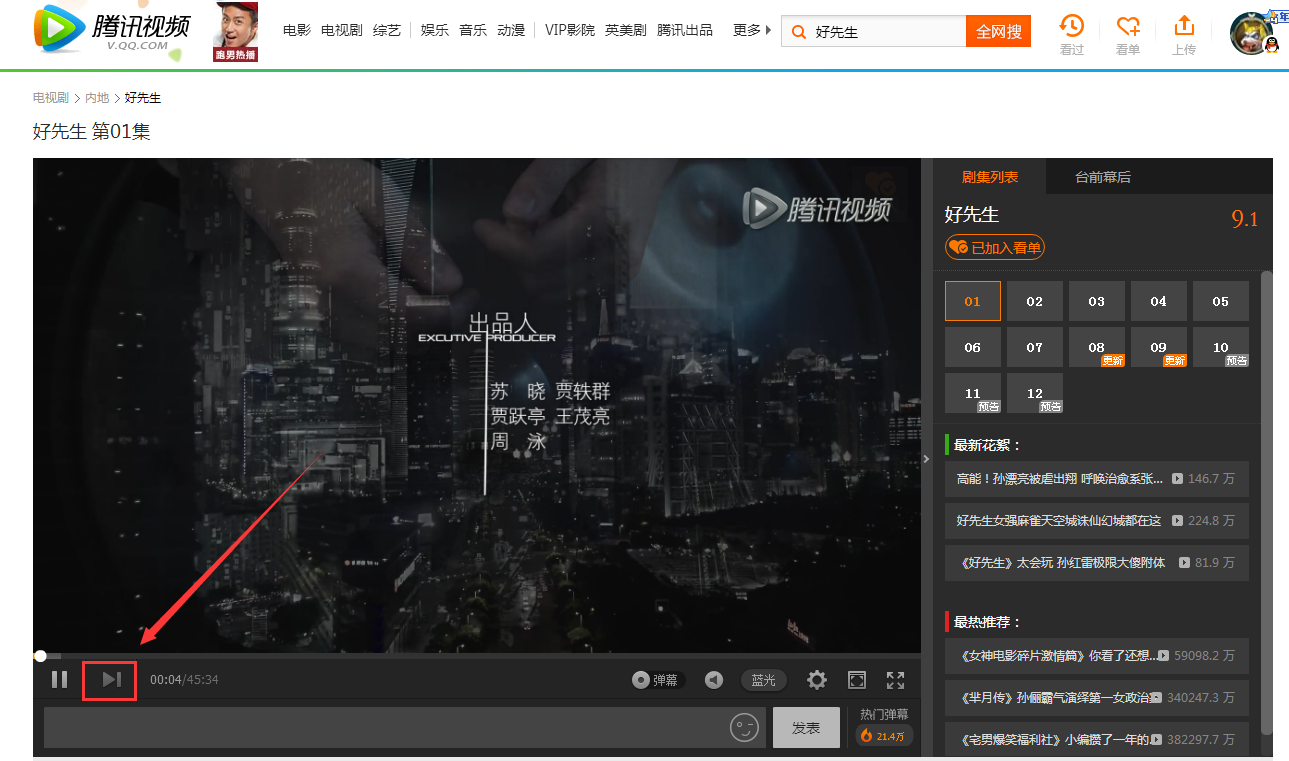The height and width of the screenshot is (761, 1289).
Task: Open the 《女神电影碎片激情篇》 recommendation
Action: click(x=1097, y=656)
